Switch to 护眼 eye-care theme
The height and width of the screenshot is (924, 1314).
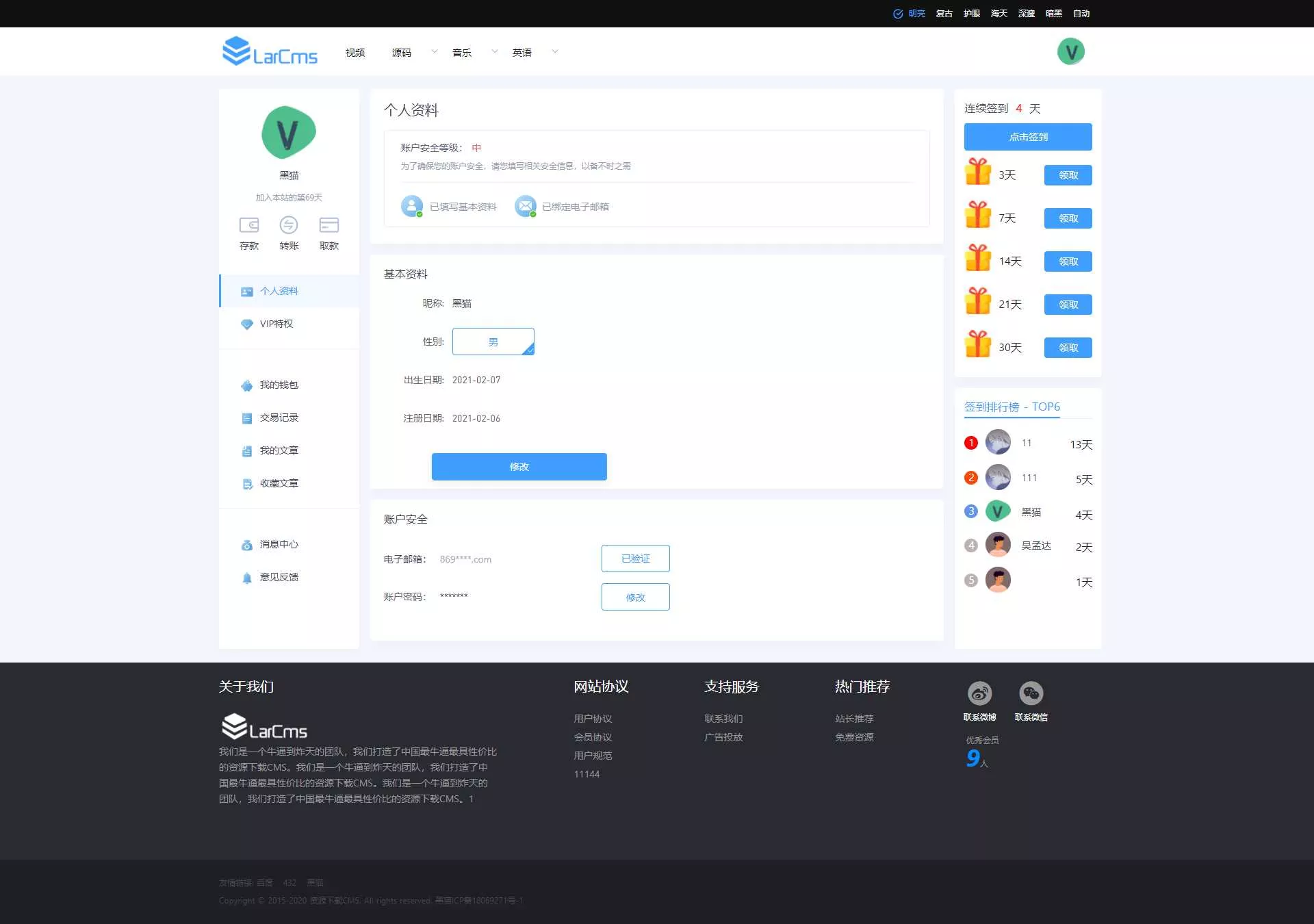[971, 14]
